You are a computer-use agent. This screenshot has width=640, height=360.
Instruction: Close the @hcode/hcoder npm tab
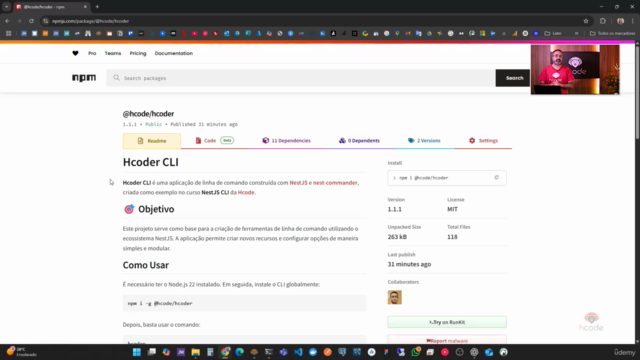pos(85,7)
